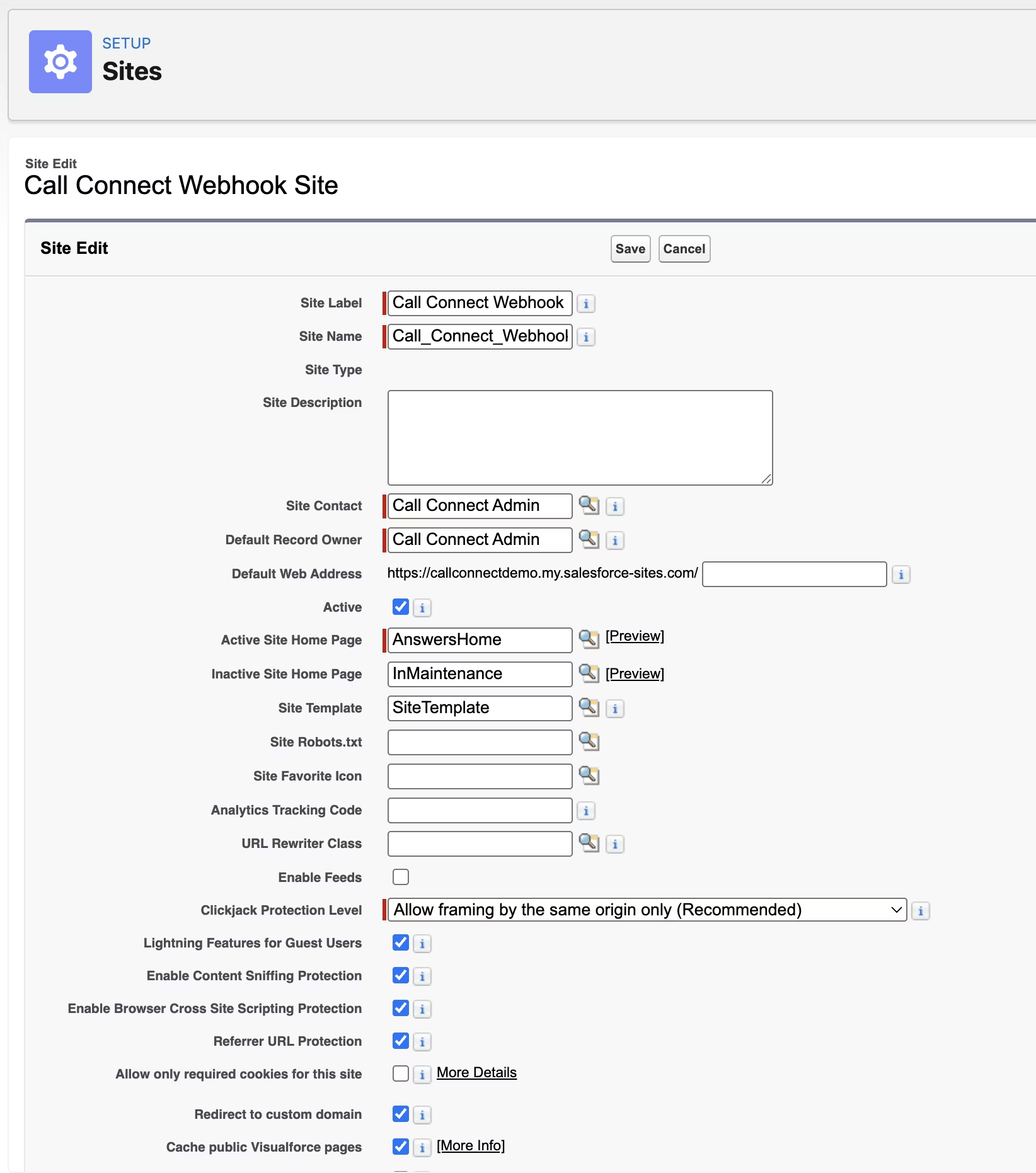Open Cross Site Scripting Protection info icon
Viewport: 1036px width, 1173px height.
(422, 1009)
